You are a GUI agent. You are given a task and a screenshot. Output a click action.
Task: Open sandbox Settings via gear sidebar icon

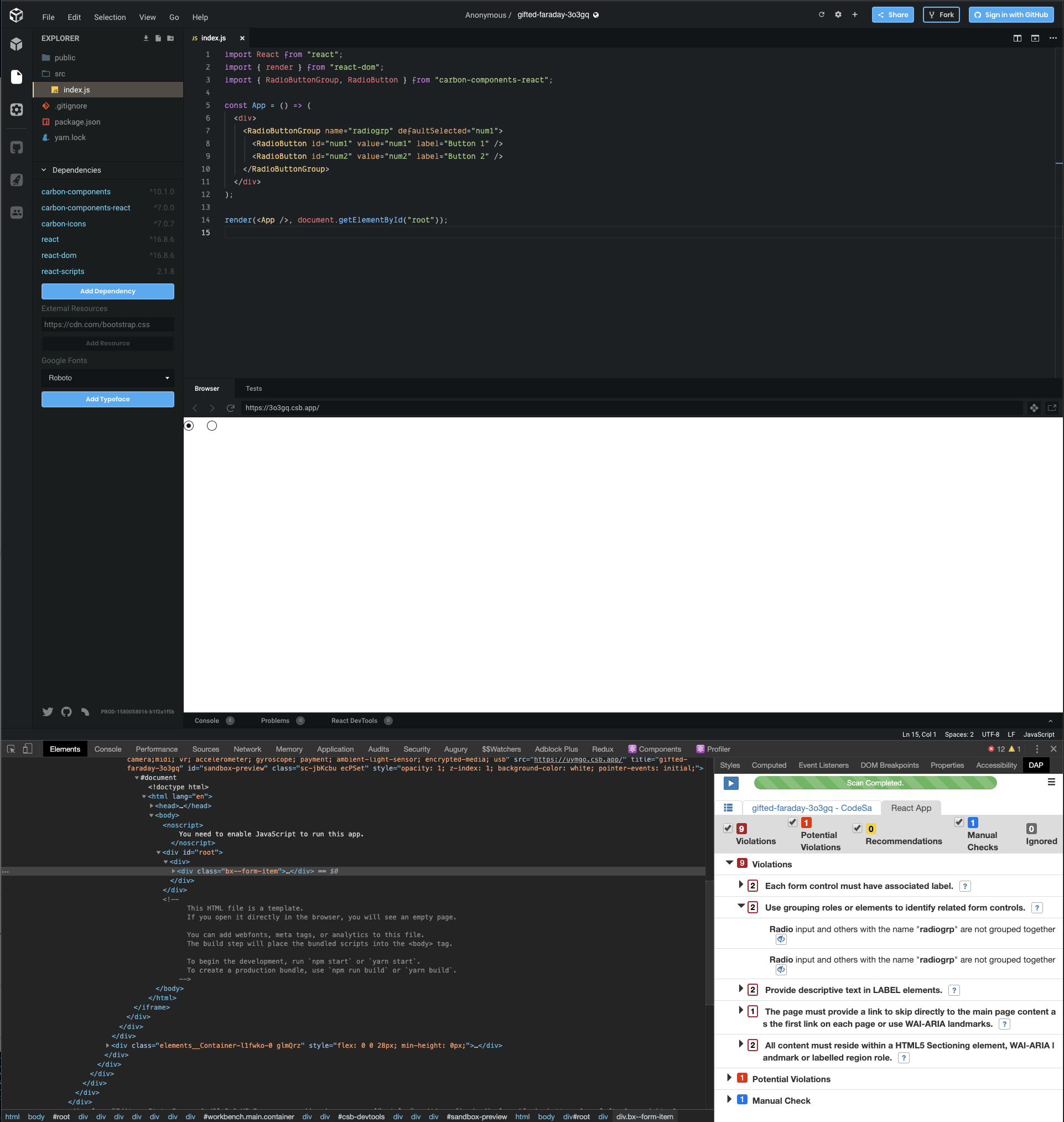coord(16,110)
